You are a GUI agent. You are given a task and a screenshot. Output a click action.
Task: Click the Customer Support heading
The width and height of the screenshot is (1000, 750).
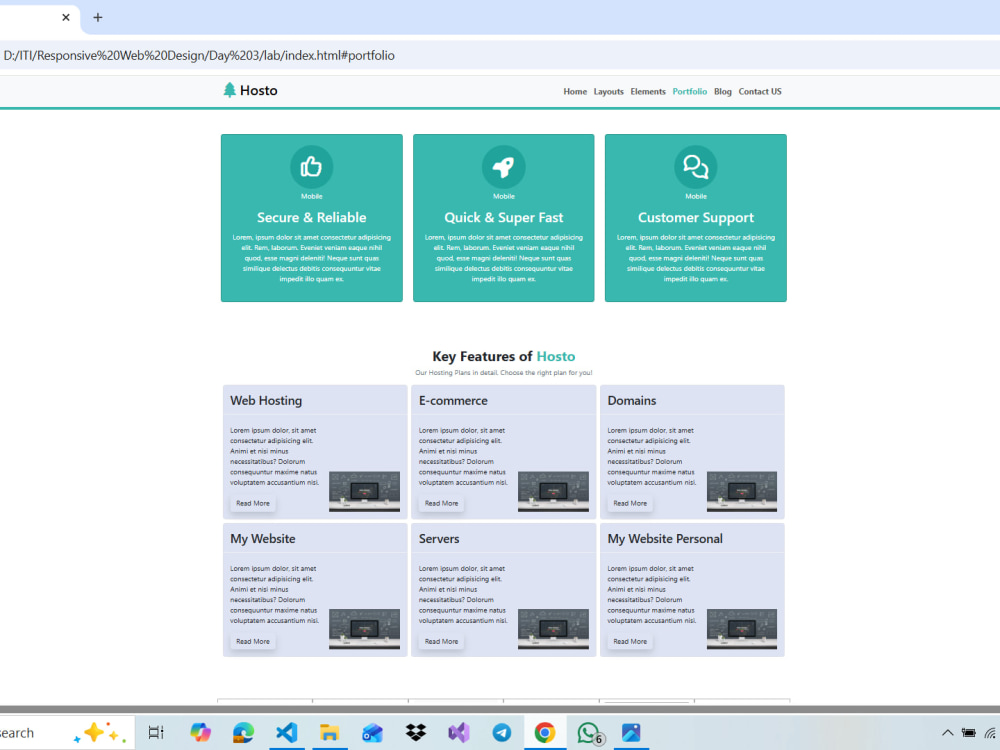695,217
